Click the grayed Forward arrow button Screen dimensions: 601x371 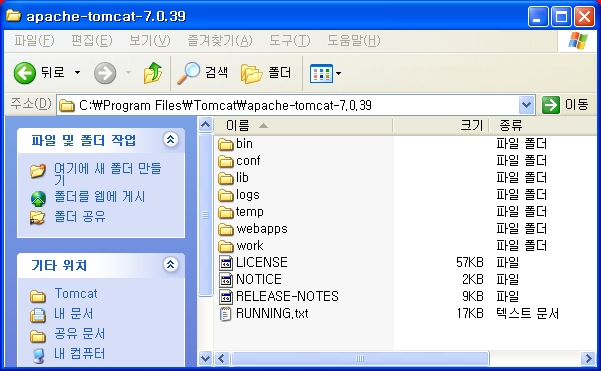105,73
